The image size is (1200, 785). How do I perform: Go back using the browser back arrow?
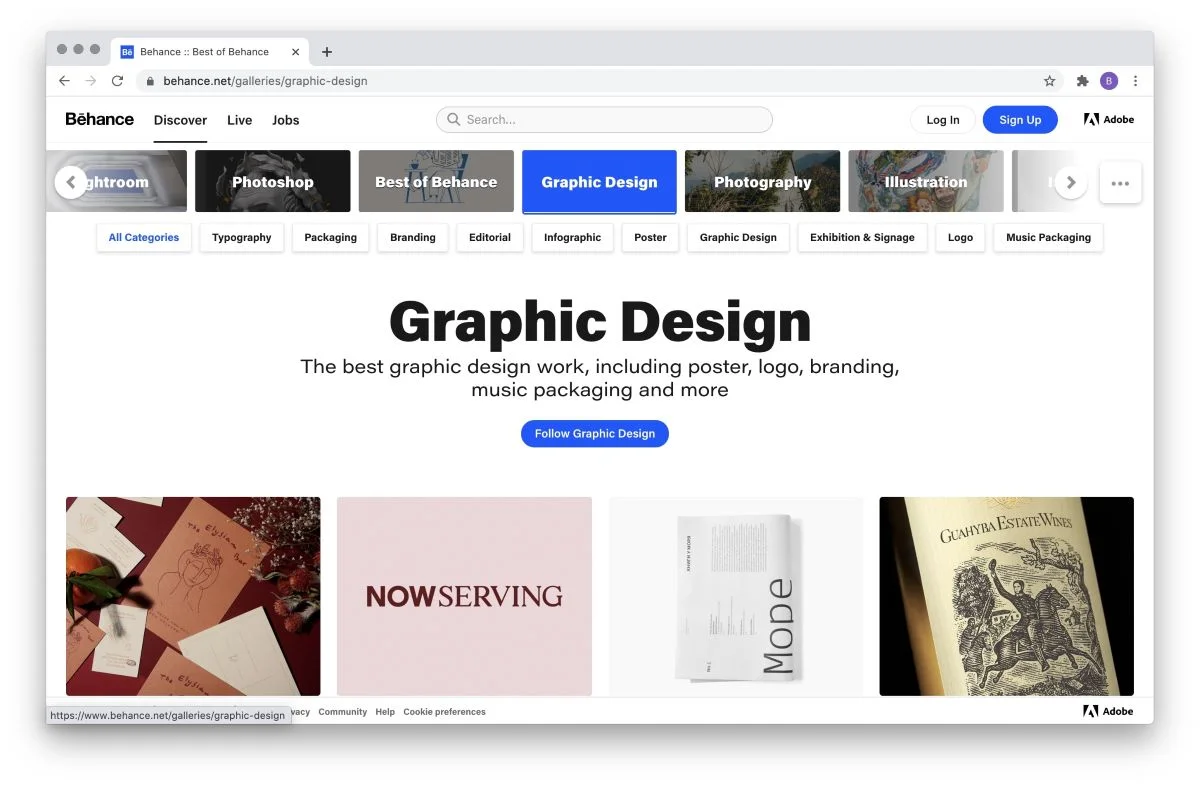[x=65, y=81]
